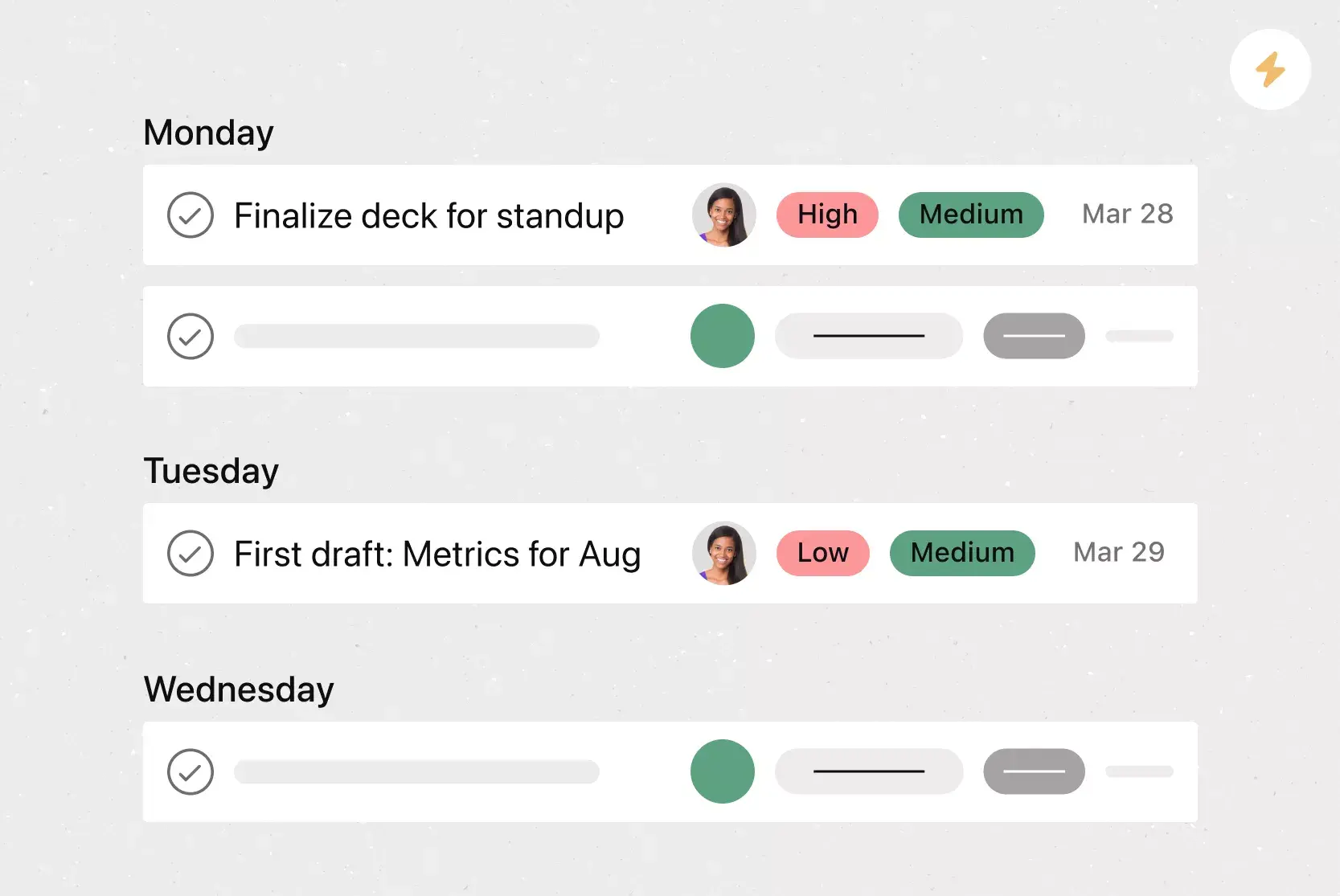Mark "Finalize deck for standup" complete
Screen dimensions: 1340x896
point(191,215)
